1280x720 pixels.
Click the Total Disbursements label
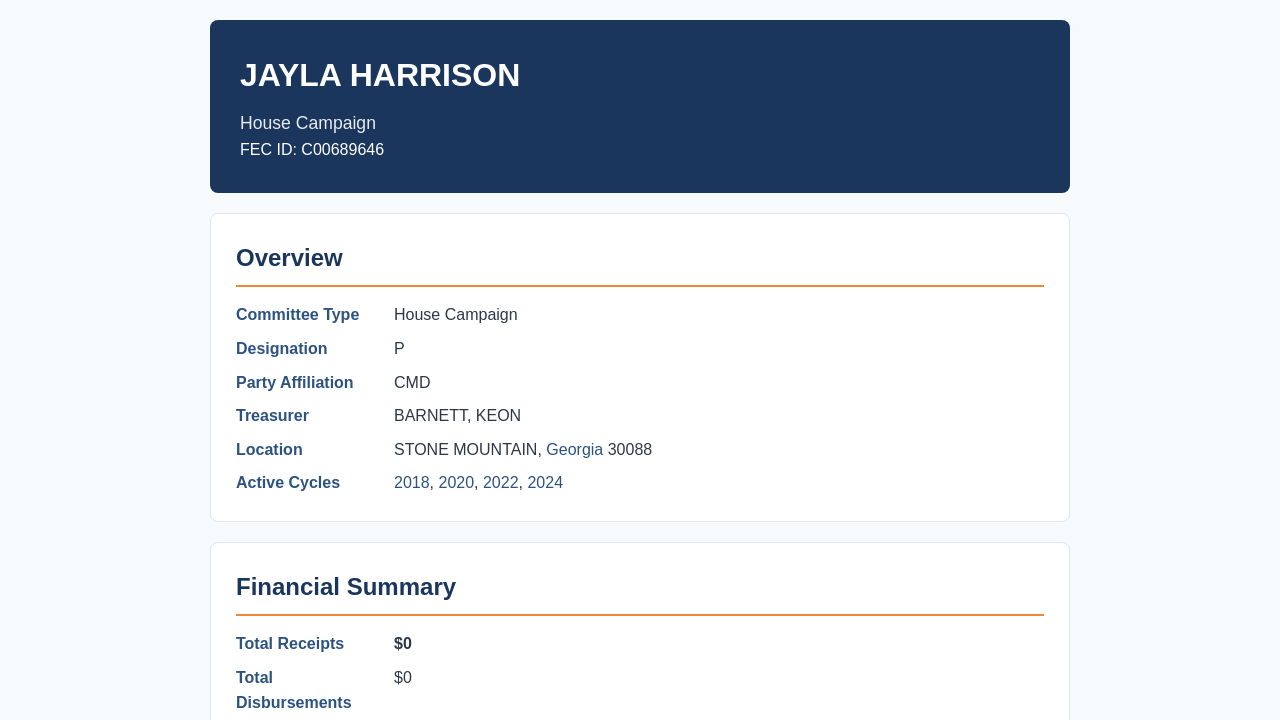[x=293, y=690]
